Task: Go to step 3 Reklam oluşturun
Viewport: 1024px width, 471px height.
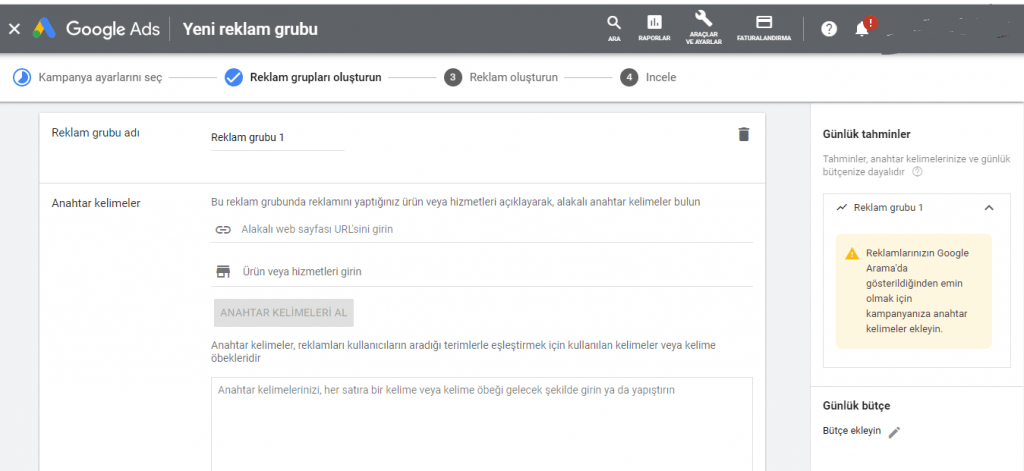Action: [x=501, y=78]
